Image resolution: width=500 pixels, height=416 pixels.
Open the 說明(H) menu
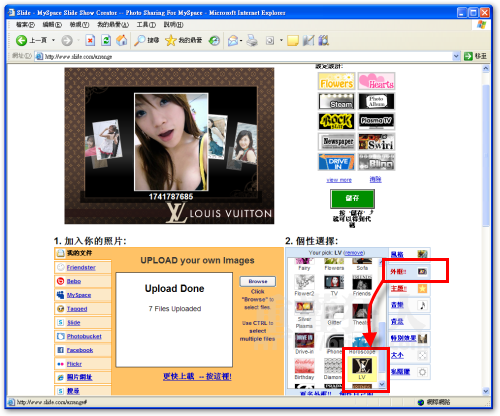173,25
